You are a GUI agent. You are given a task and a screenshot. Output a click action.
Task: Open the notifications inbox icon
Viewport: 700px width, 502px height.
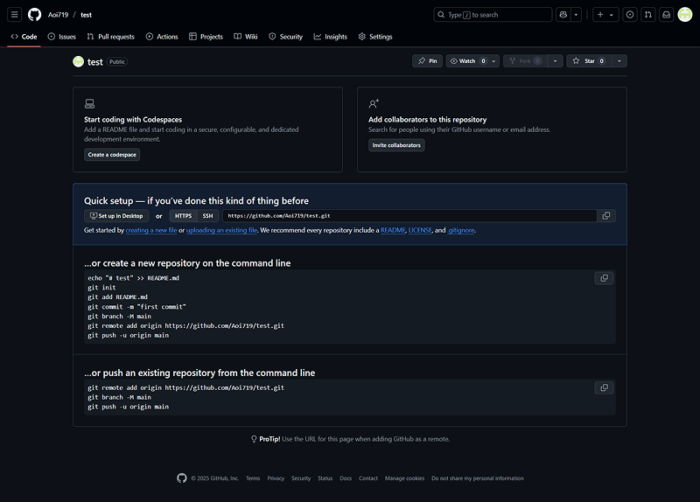click(x=667, y=15)
